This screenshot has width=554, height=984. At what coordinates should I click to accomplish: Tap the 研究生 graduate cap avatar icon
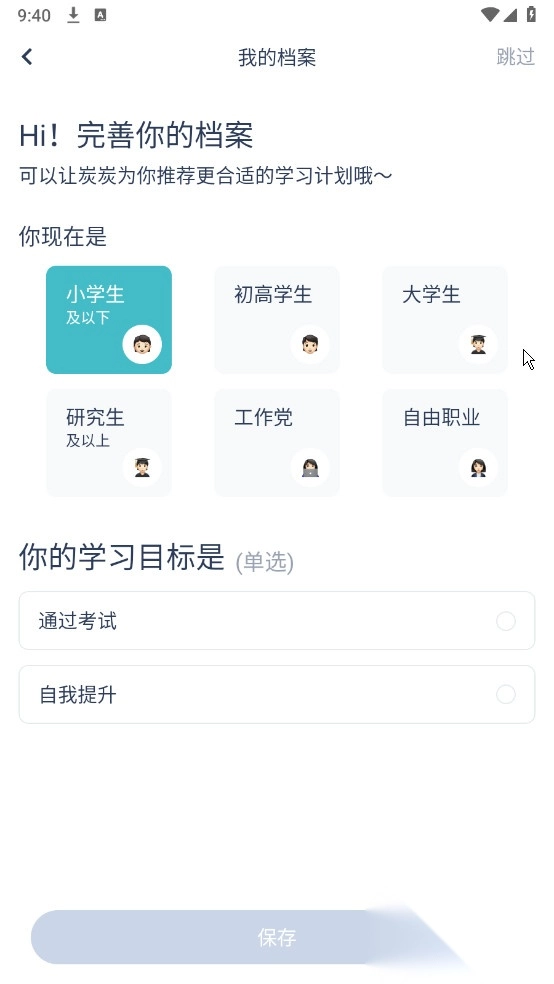click(142, 468)
